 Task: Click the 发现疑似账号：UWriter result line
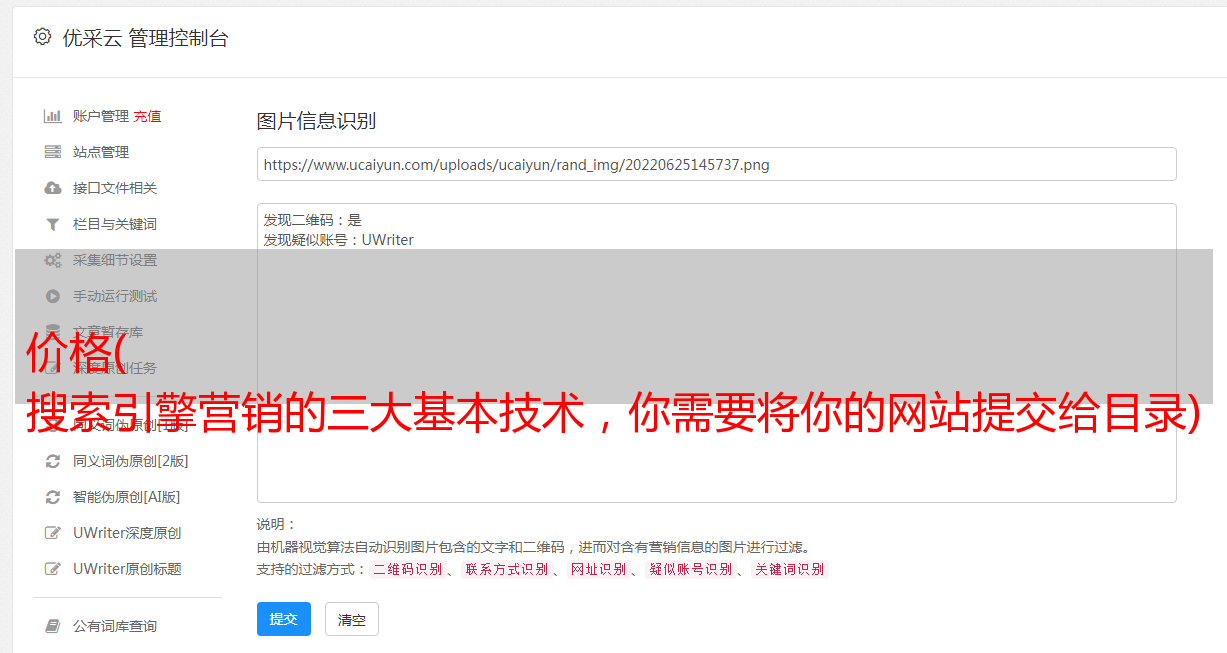point(338,240)
